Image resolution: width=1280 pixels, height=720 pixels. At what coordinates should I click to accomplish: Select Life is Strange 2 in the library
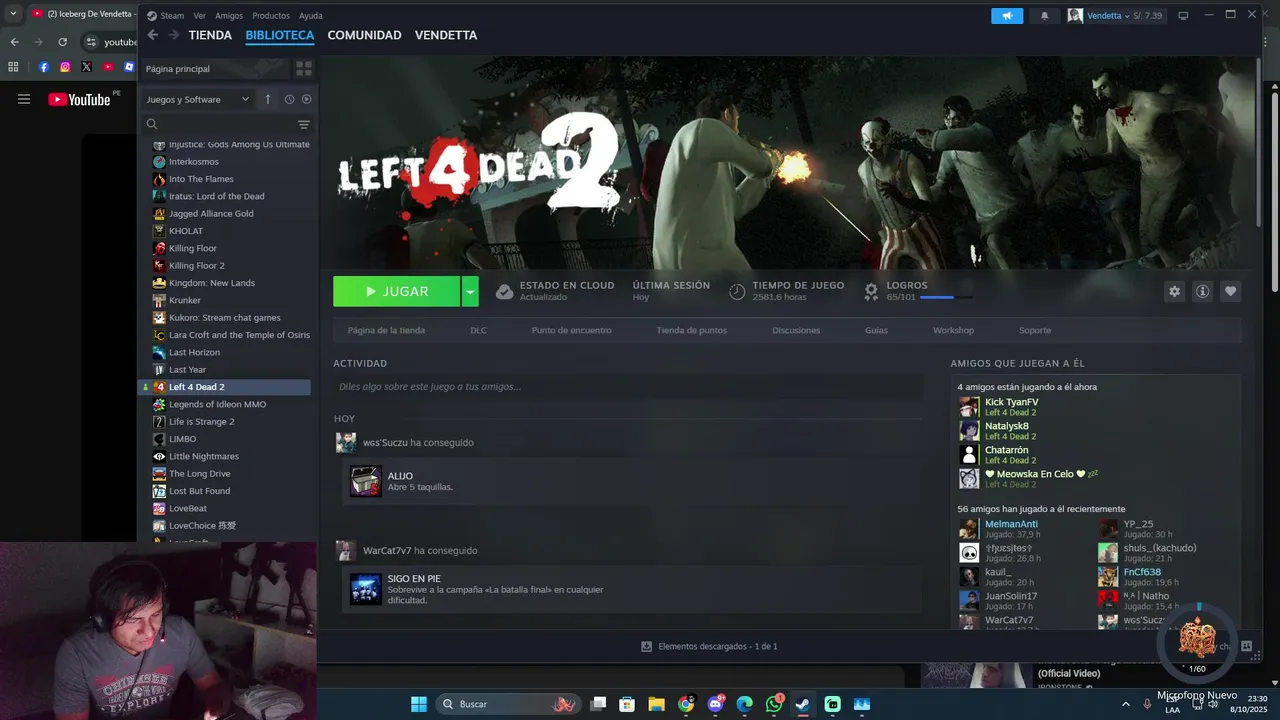coord(201,421)
